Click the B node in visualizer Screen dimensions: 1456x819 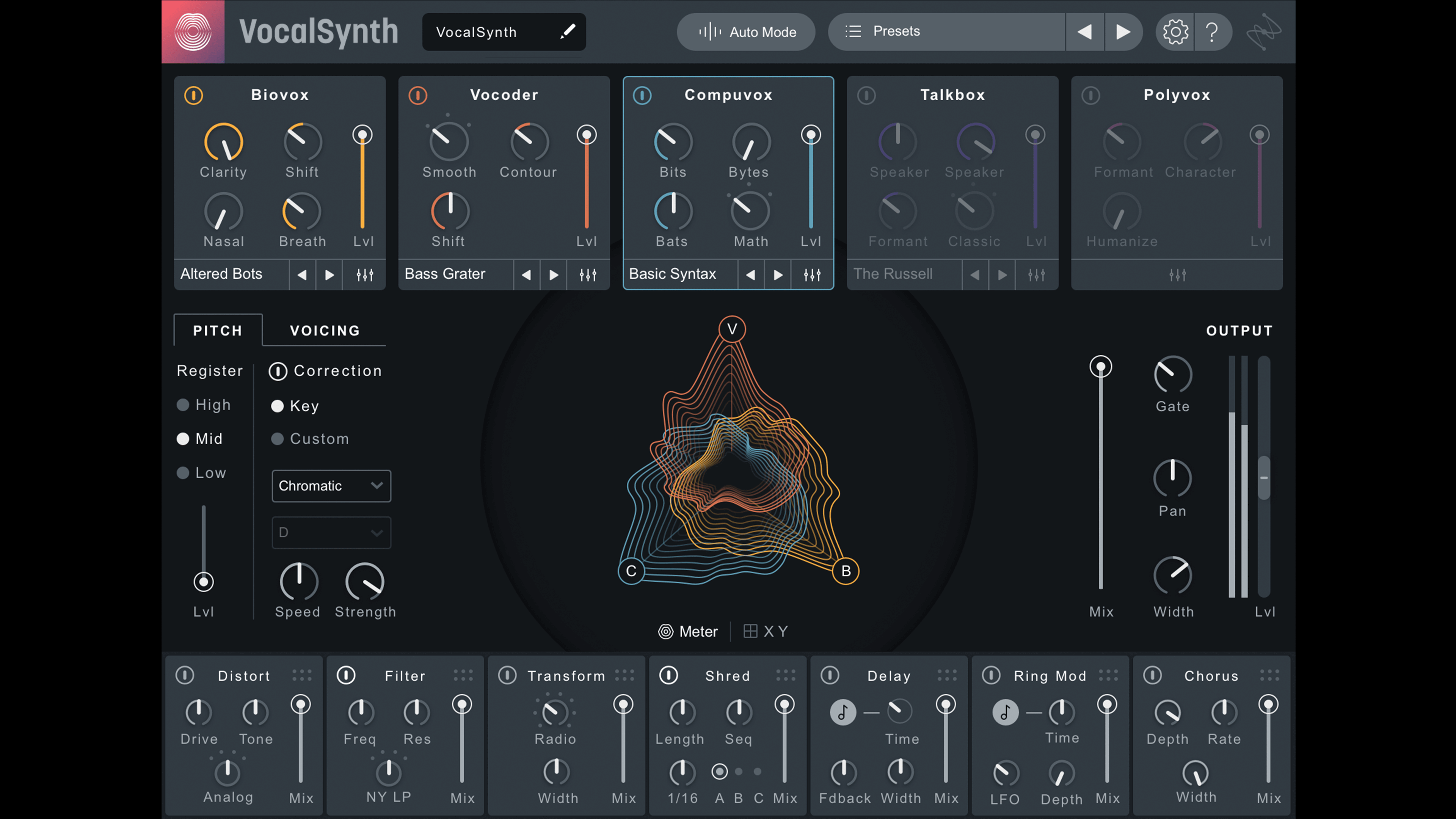[846, 571]
